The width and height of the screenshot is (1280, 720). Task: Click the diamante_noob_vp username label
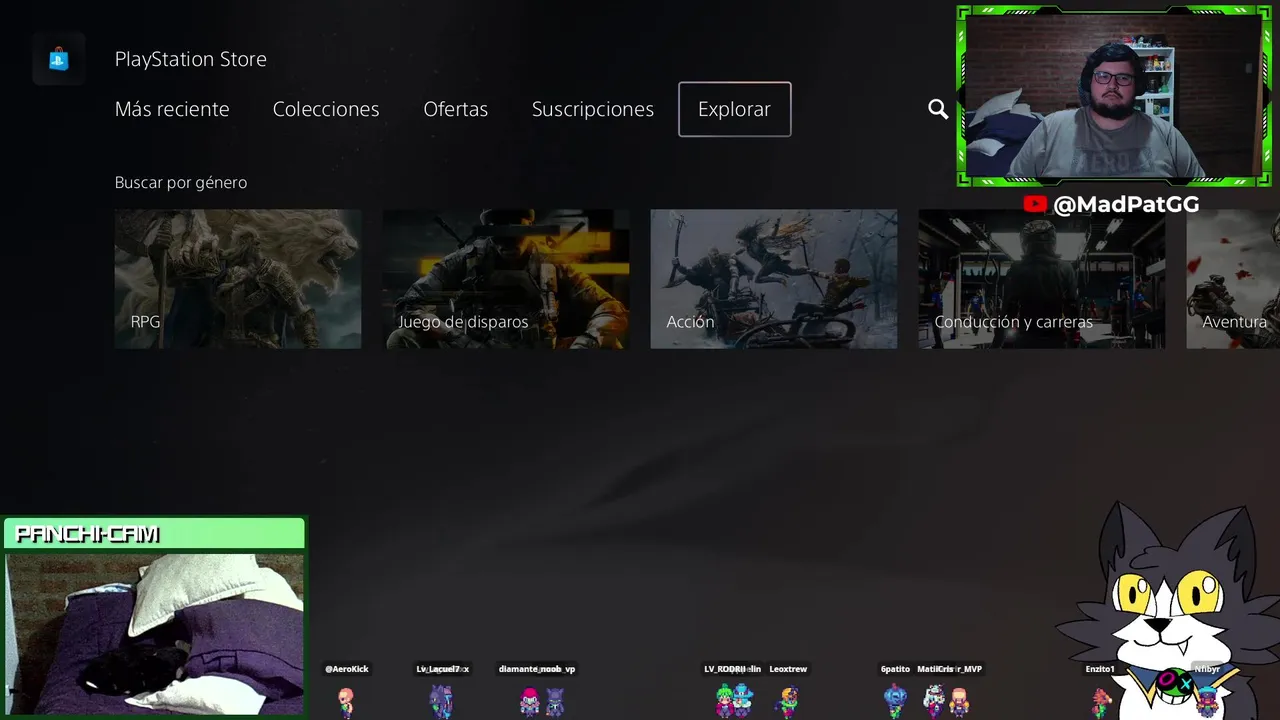pyautogui.click(x=537, y=669)
